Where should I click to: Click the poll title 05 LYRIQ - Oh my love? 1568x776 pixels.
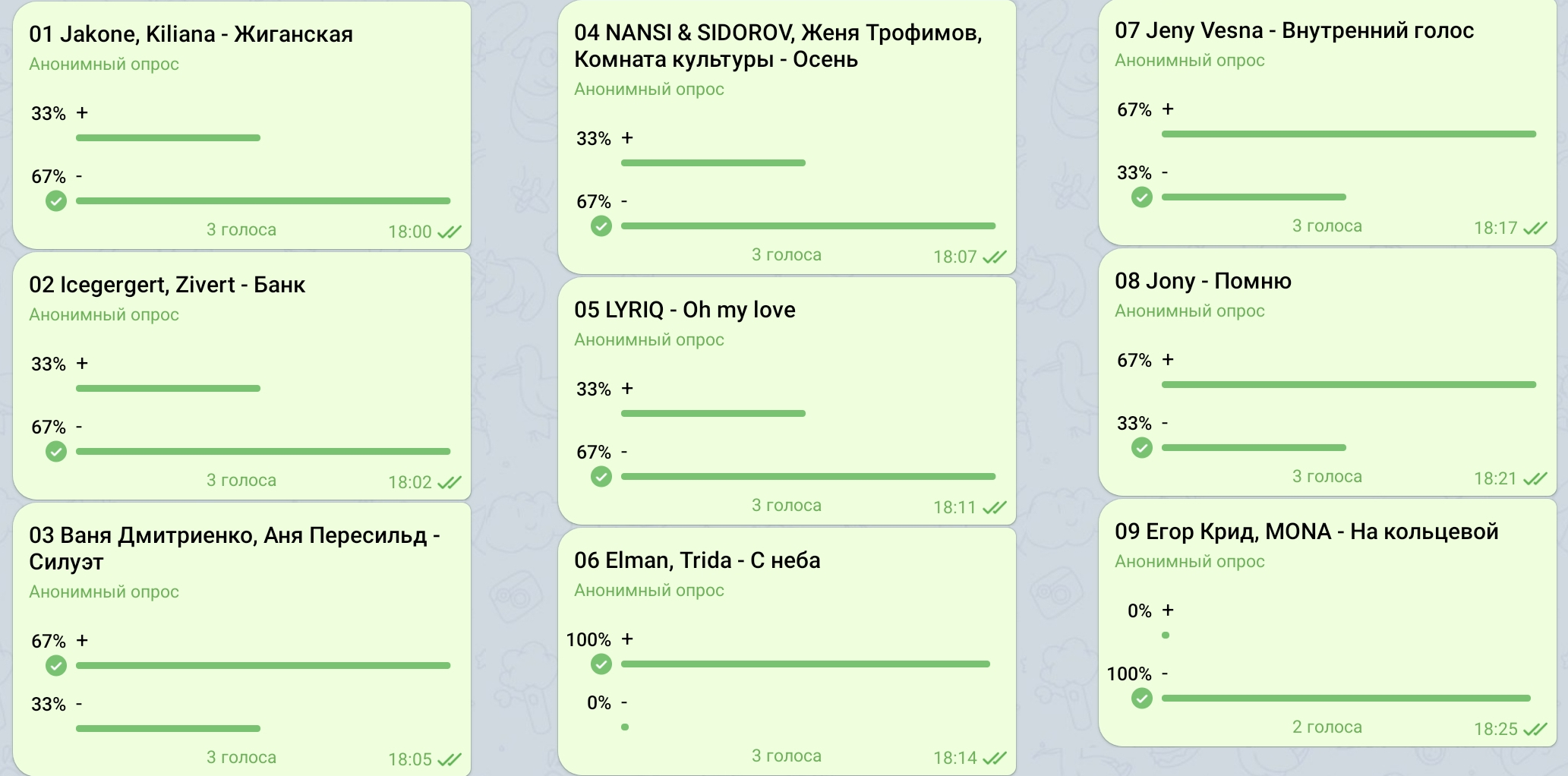[x=684, y=310]
